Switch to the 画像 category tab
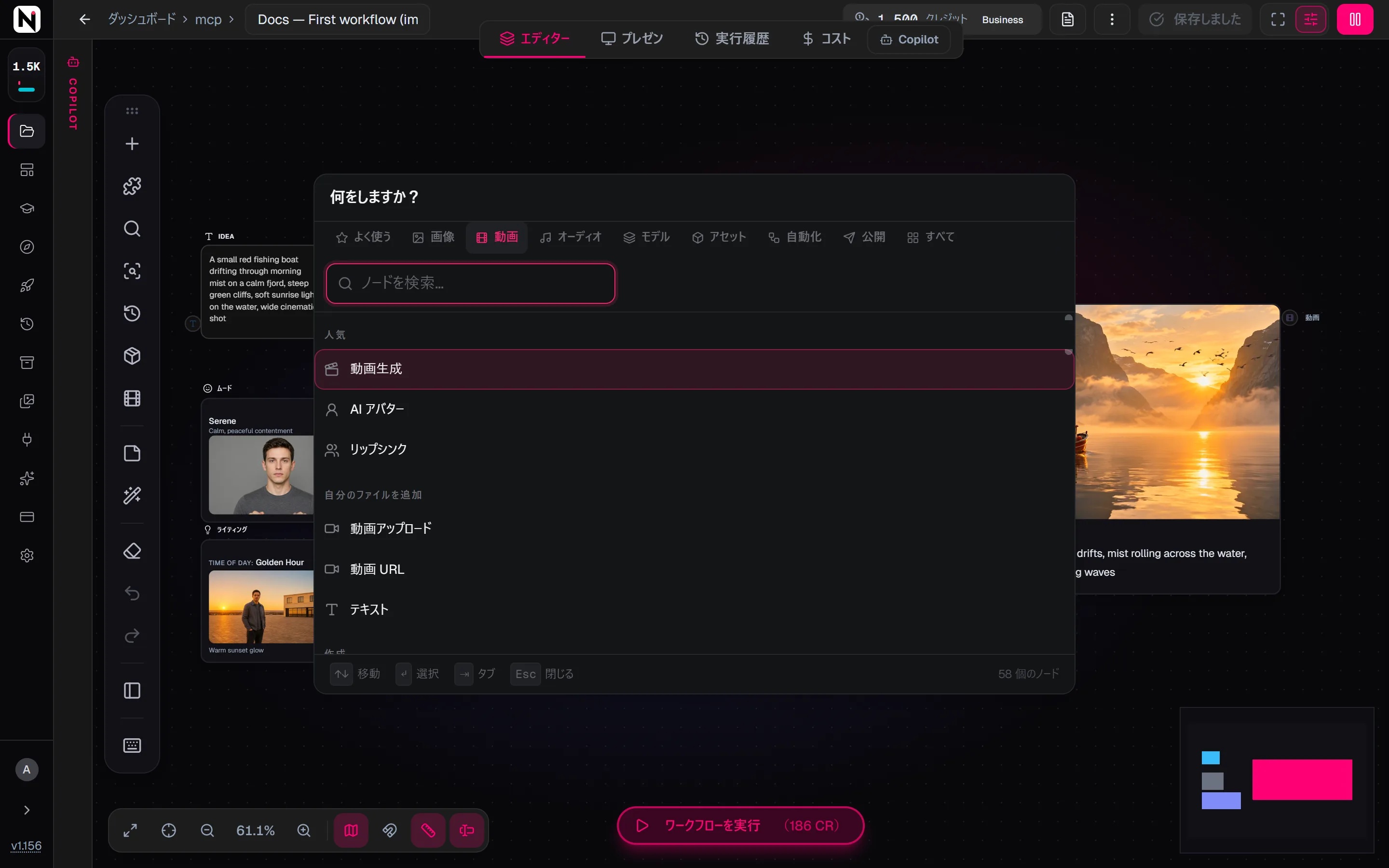 434,237
